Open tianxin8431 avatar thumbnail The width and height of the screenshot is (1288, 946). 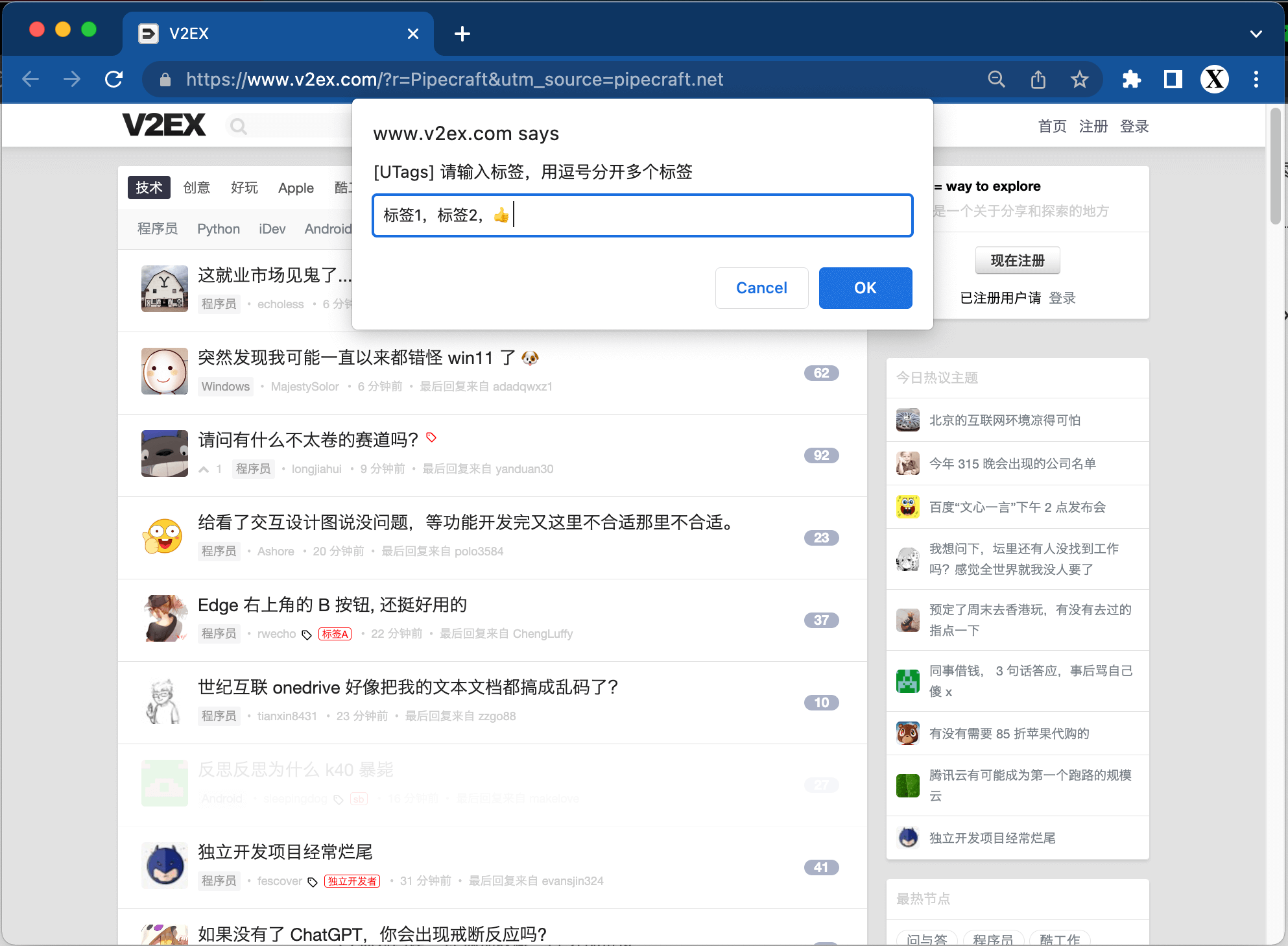pos(165,701)
